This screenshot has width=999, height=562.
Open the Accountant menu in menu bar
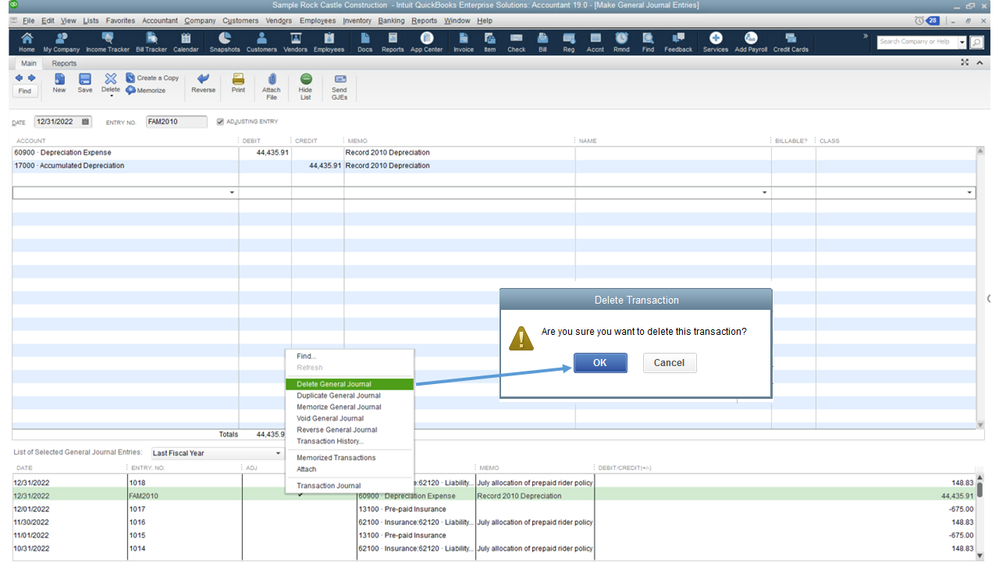tap(159, 20)
